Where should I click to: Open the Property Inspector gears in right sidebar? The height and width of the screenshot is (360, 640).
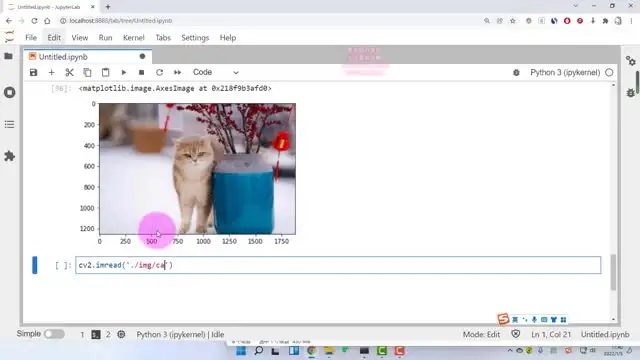[x=631, y=61]
